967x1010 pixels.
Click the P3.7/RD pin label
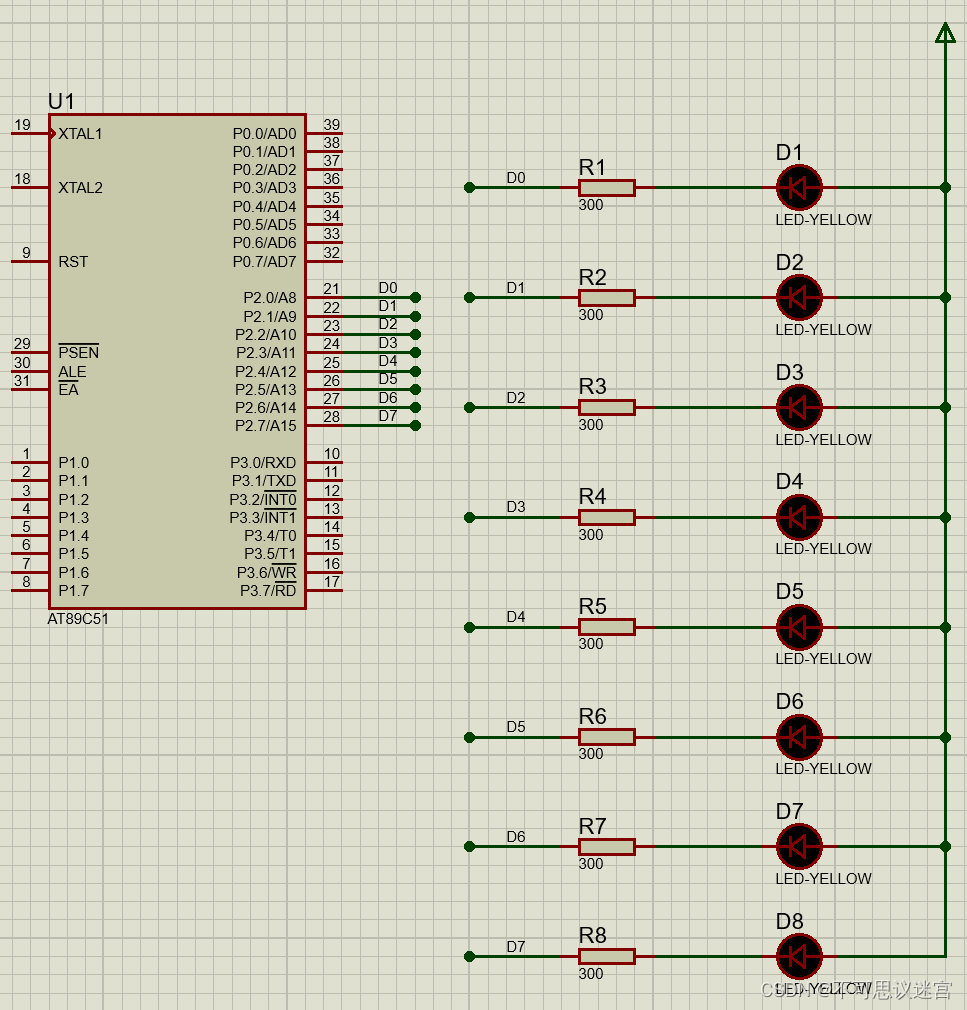tap(268, 591)
